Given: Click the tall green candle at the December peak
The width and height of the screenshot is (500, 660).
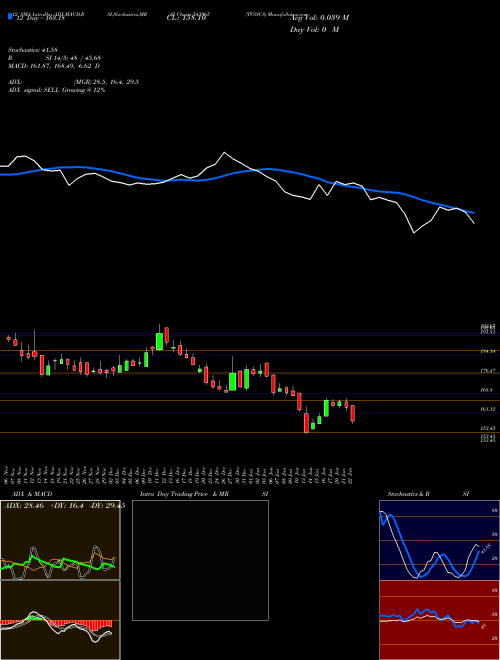Looking at the screenshot, I should [160, 340].
